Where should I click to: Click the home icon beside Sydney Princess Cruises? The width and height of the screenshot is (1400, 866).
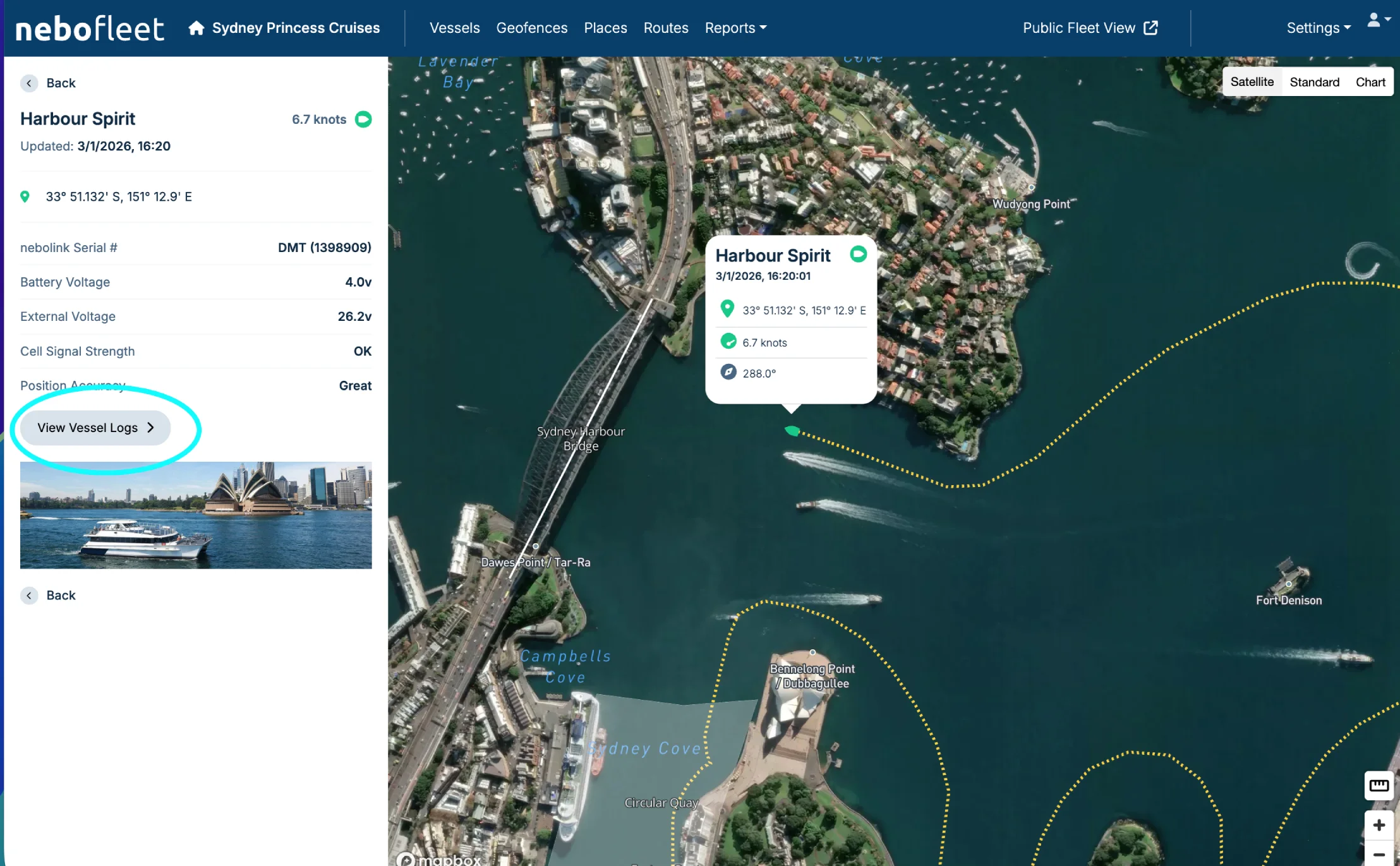point(196,28)
